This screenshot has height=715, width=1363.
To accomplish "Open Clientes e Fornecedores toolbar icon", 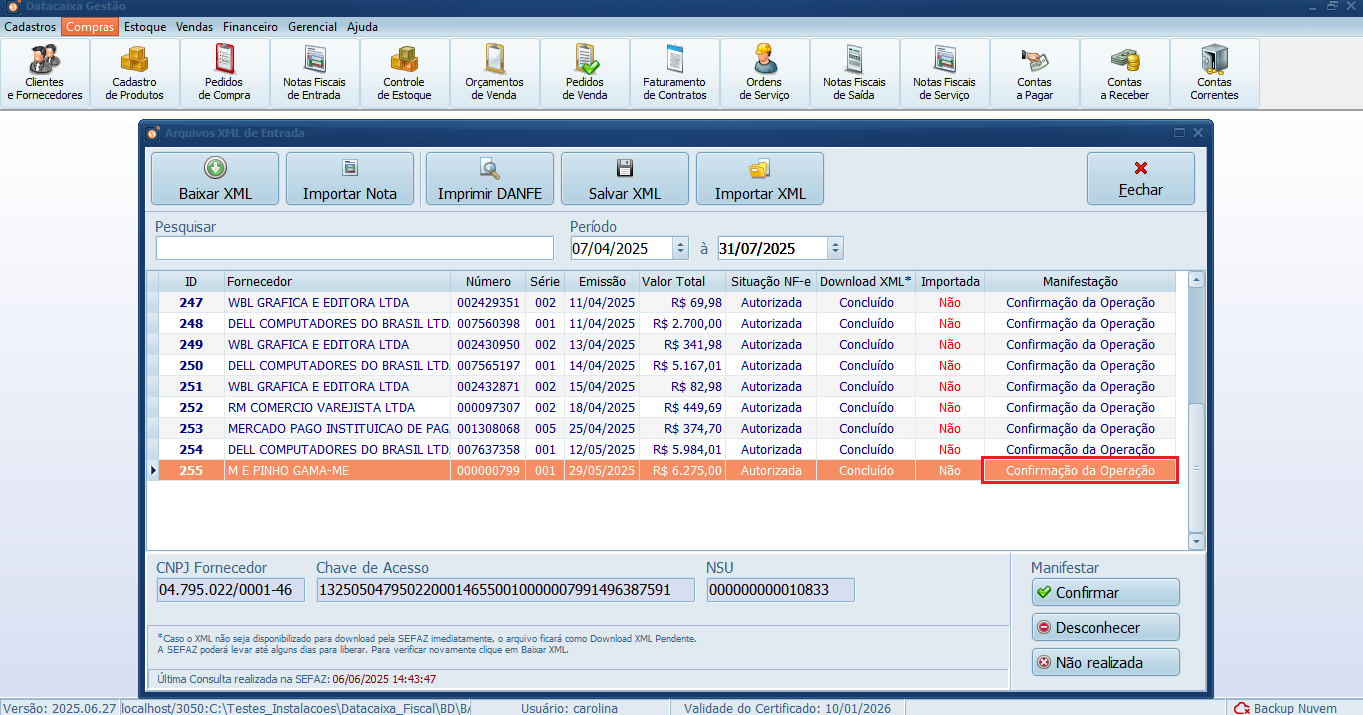I will [x=45, y=73].
